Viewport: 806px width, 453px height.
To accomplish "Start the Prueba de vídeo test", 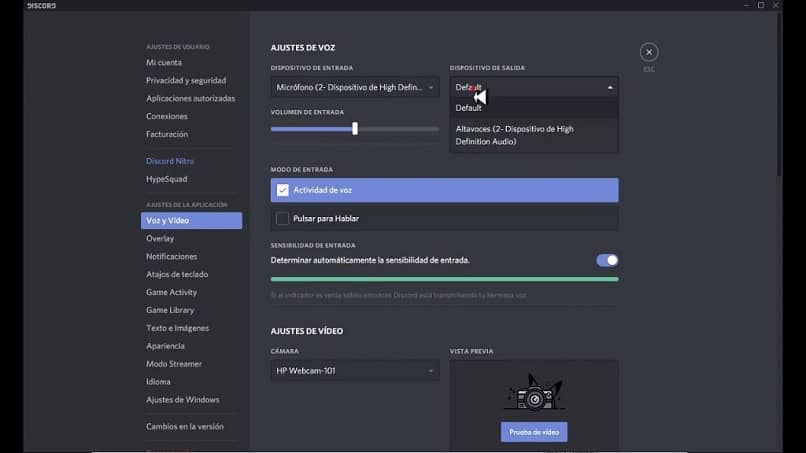I will pos(534,432).
